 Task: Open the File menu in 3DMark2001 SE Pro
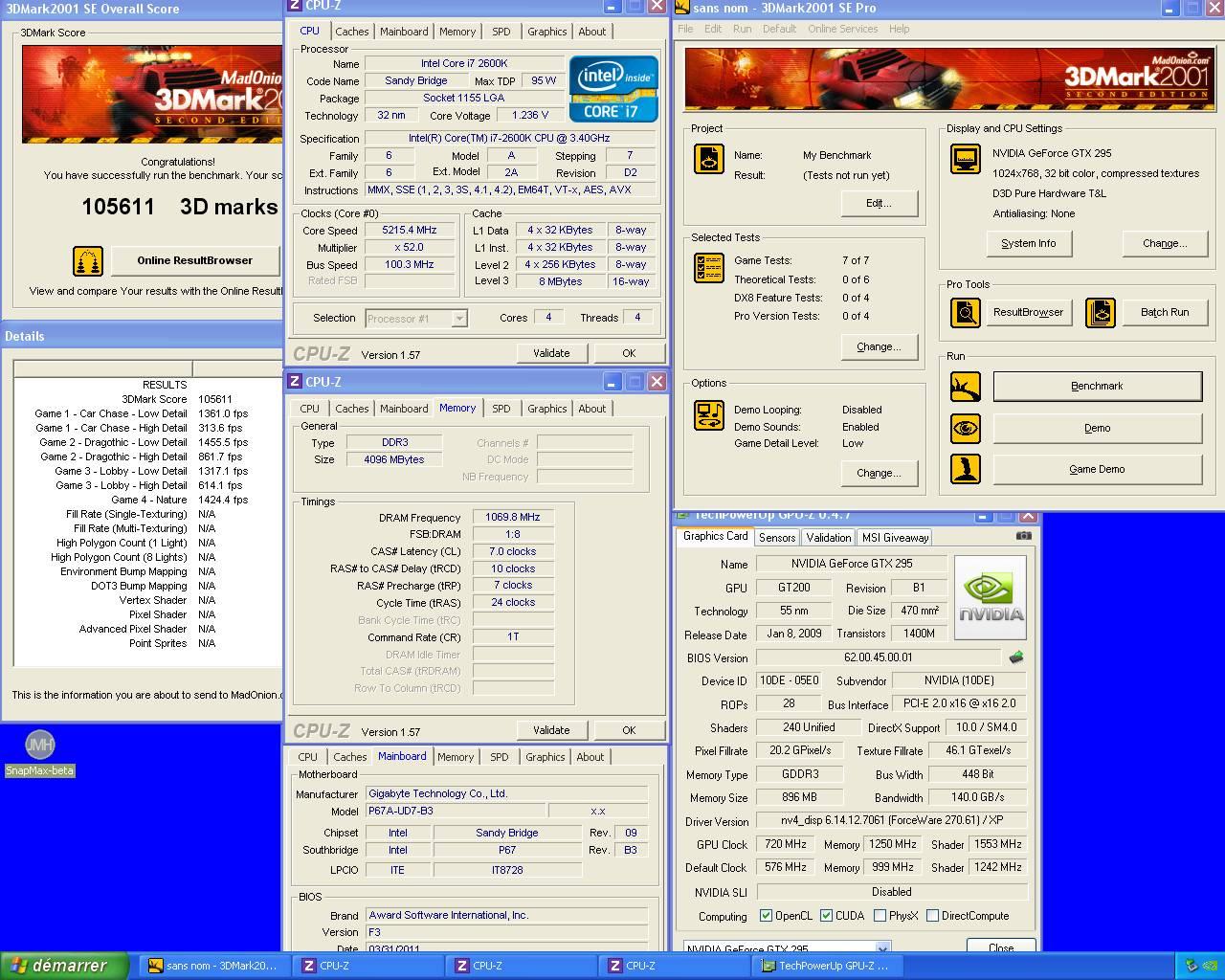coord(685,29)
